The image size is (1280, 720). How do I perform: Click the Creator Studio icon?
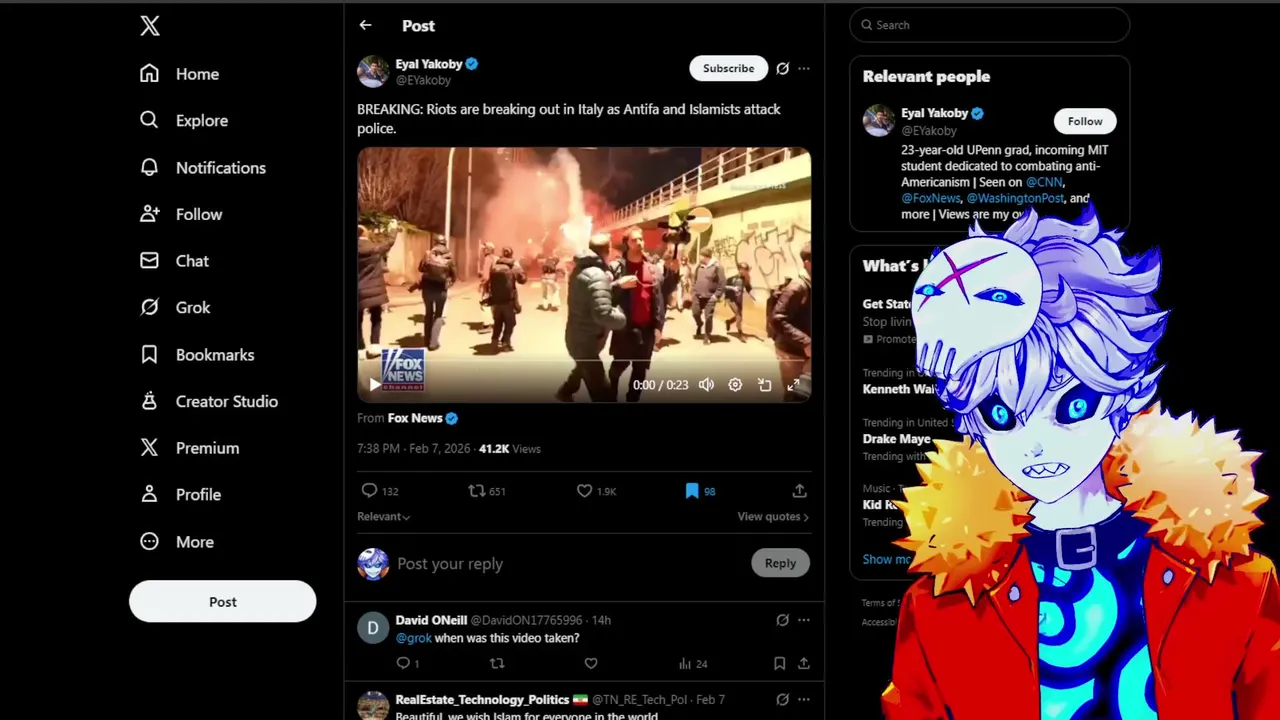pos(149,401)
